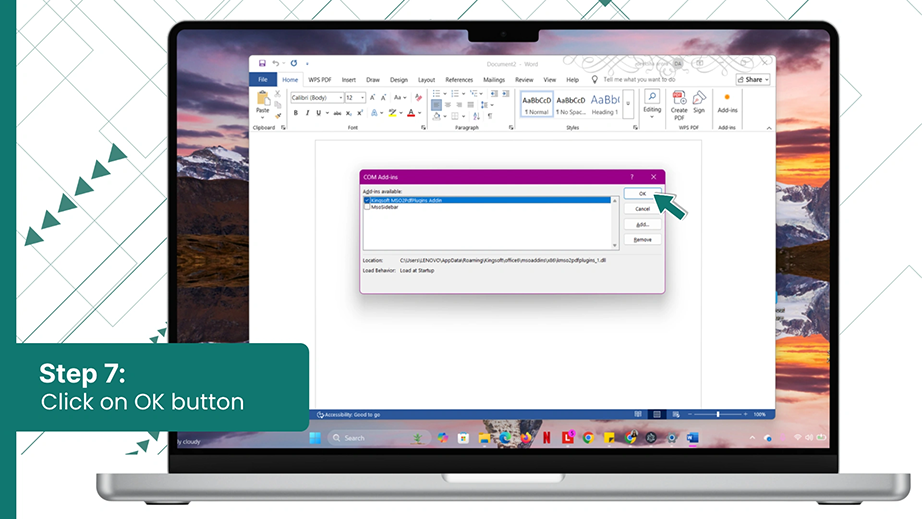Open the font size 12 dropdown

[x=362, y=98]
